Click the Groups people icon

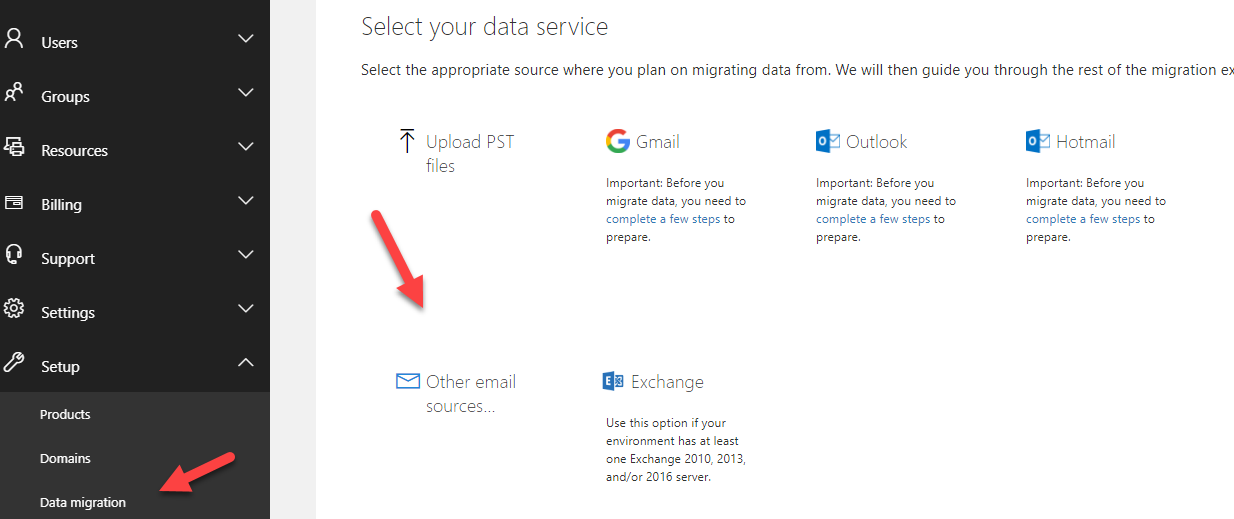coord(13,94)
